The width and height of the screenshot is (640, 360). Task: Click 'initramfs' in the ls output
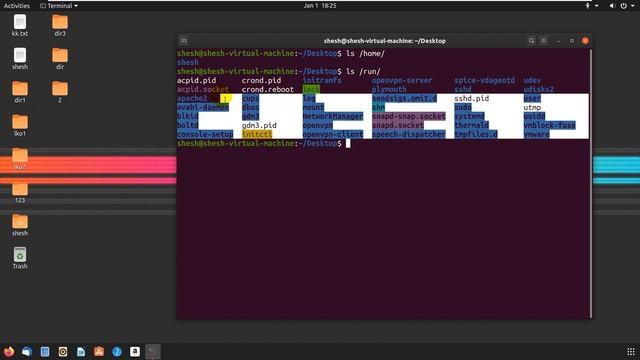pos(322,80)
